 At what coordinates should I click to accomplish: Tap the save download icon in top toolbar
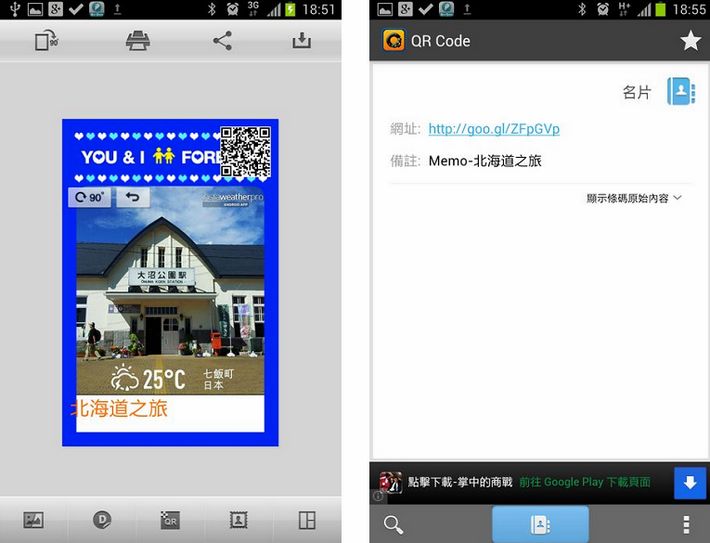click(302, 41)
